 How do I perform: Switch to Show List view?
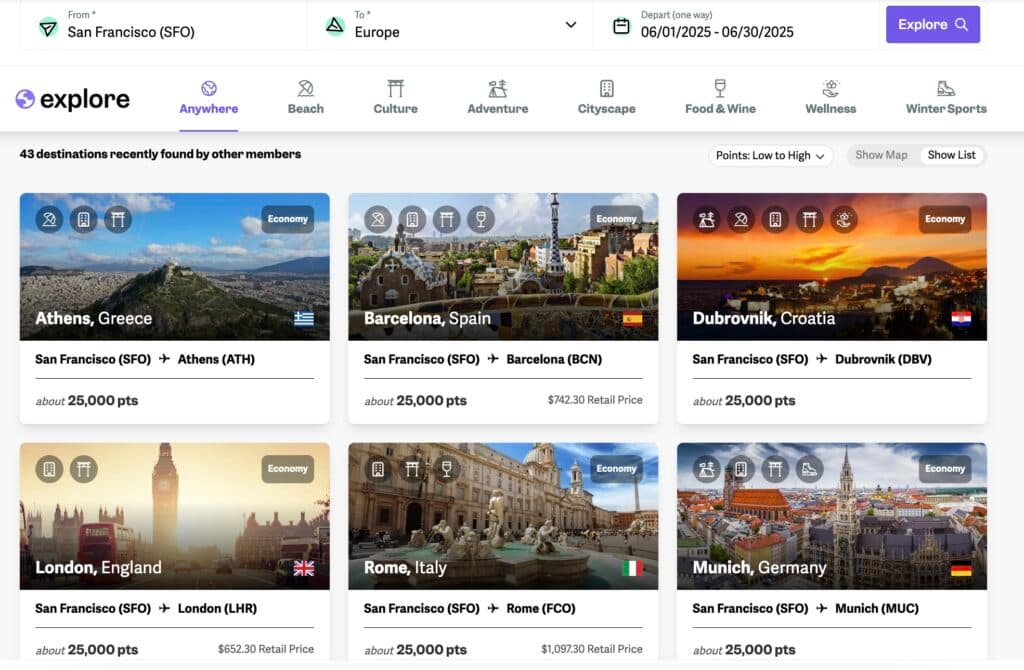(951, 155)
